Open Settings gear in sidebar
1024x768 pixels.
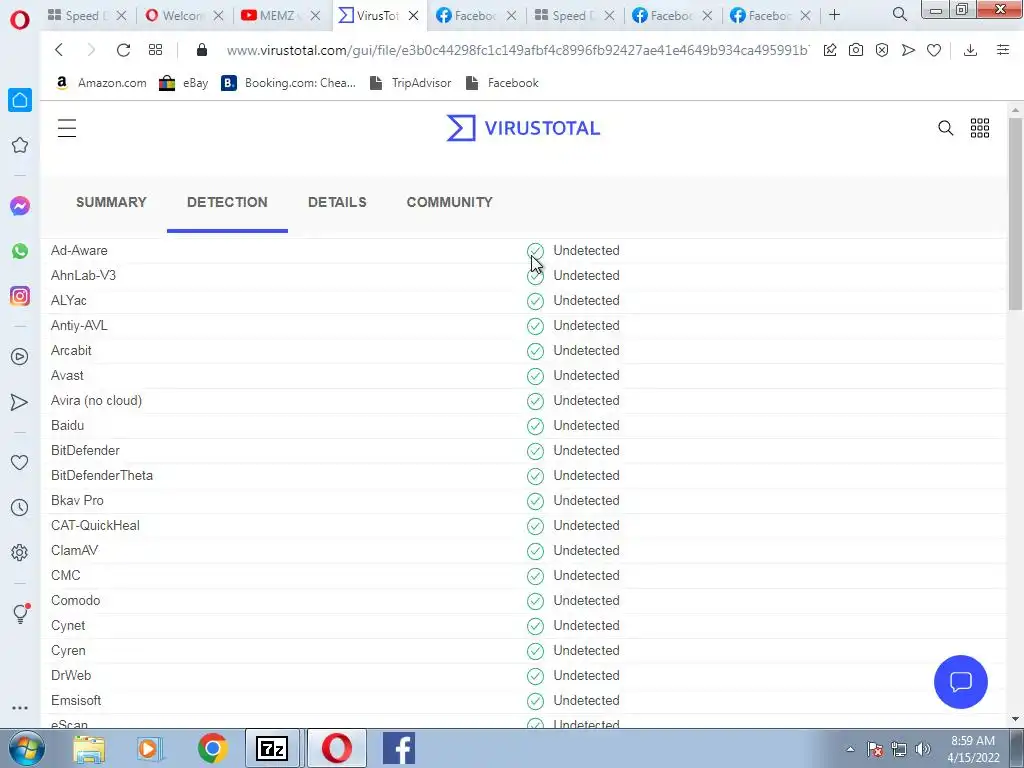click(20, 552)
